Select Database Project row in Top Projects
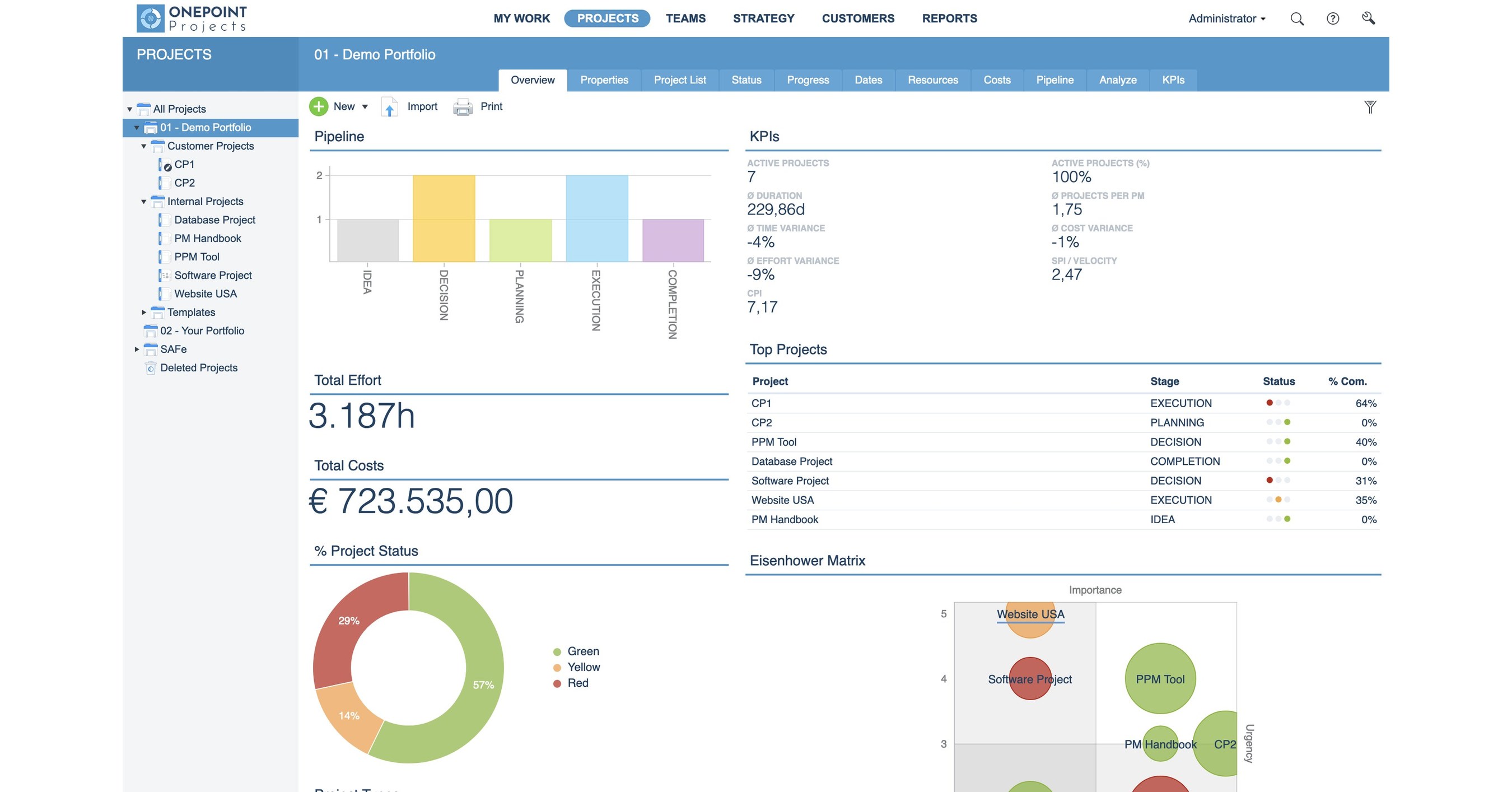 (x=1063, y=462)
